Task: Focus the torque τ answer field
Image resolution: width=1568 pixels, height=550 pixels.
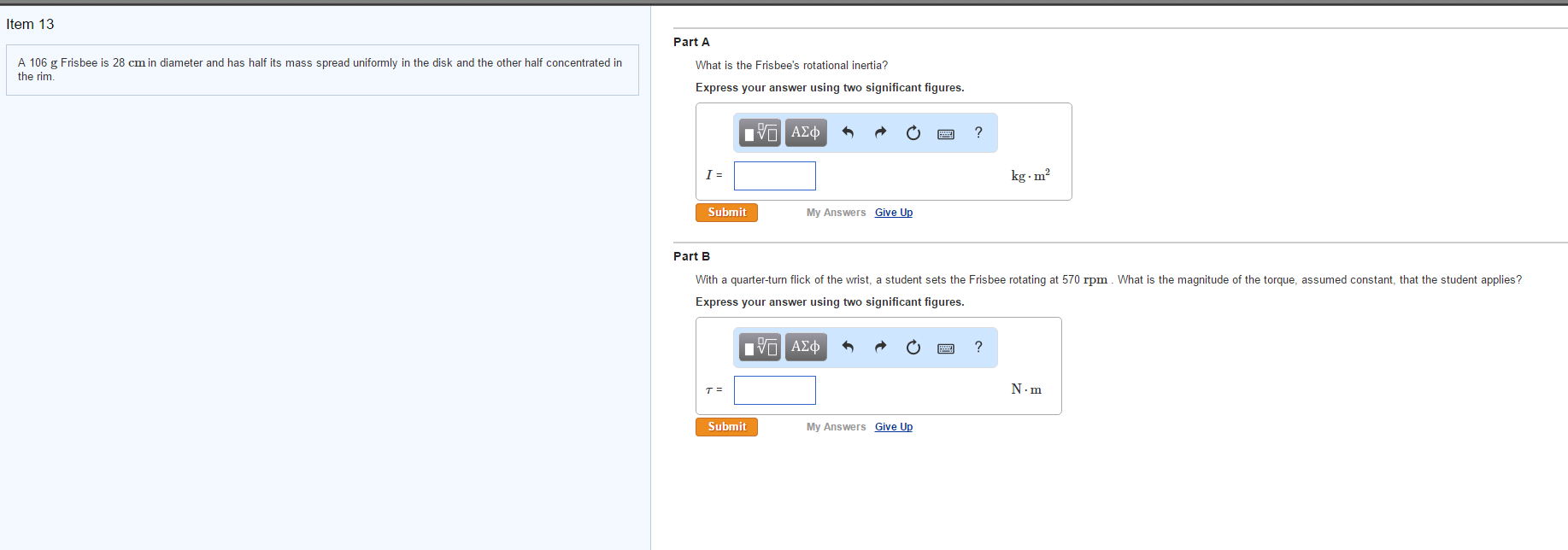Action: (775, 390)
